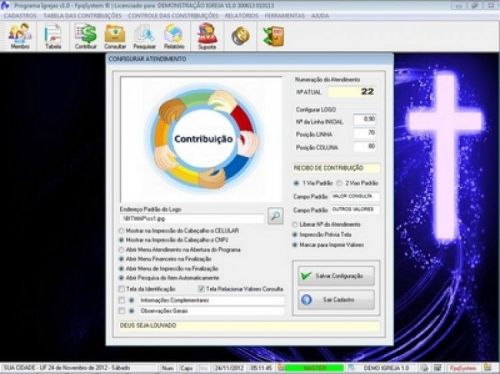Screen dimensions: 500x374
Task: Click the green checkmark on Salvar Configuração
Action: (x=306, y=276)
